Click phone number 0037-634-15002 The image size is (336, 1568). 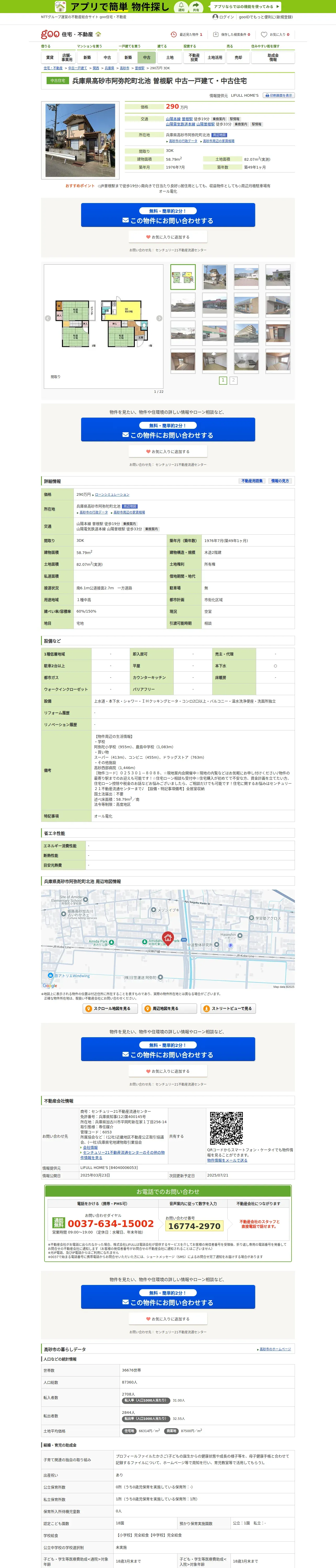110,1224
